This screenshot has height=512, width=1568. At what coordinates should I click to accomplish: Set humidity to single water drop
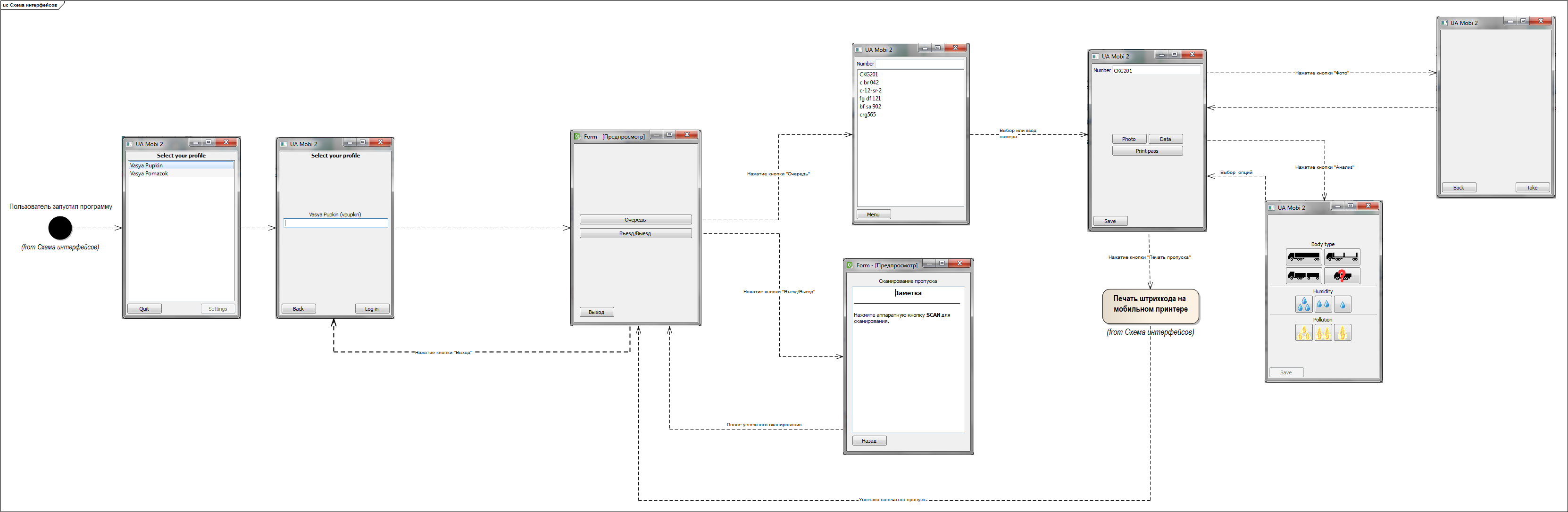1342,304
